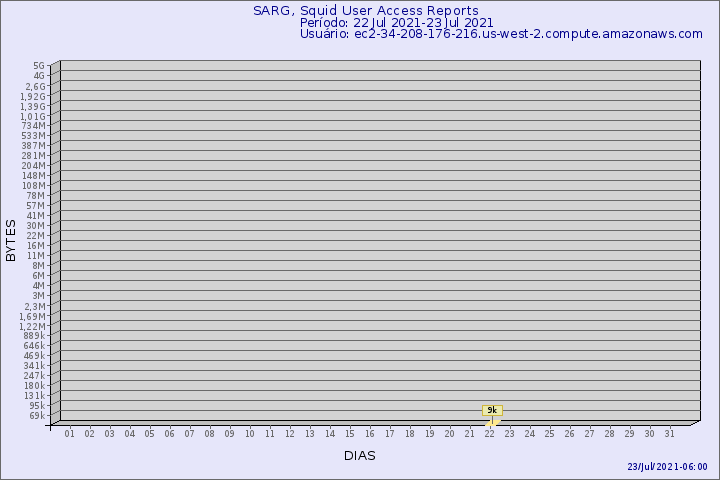This screenshot has width=720, height=480.
Task: Click day 05 on the x-axis
Action: 149,434
